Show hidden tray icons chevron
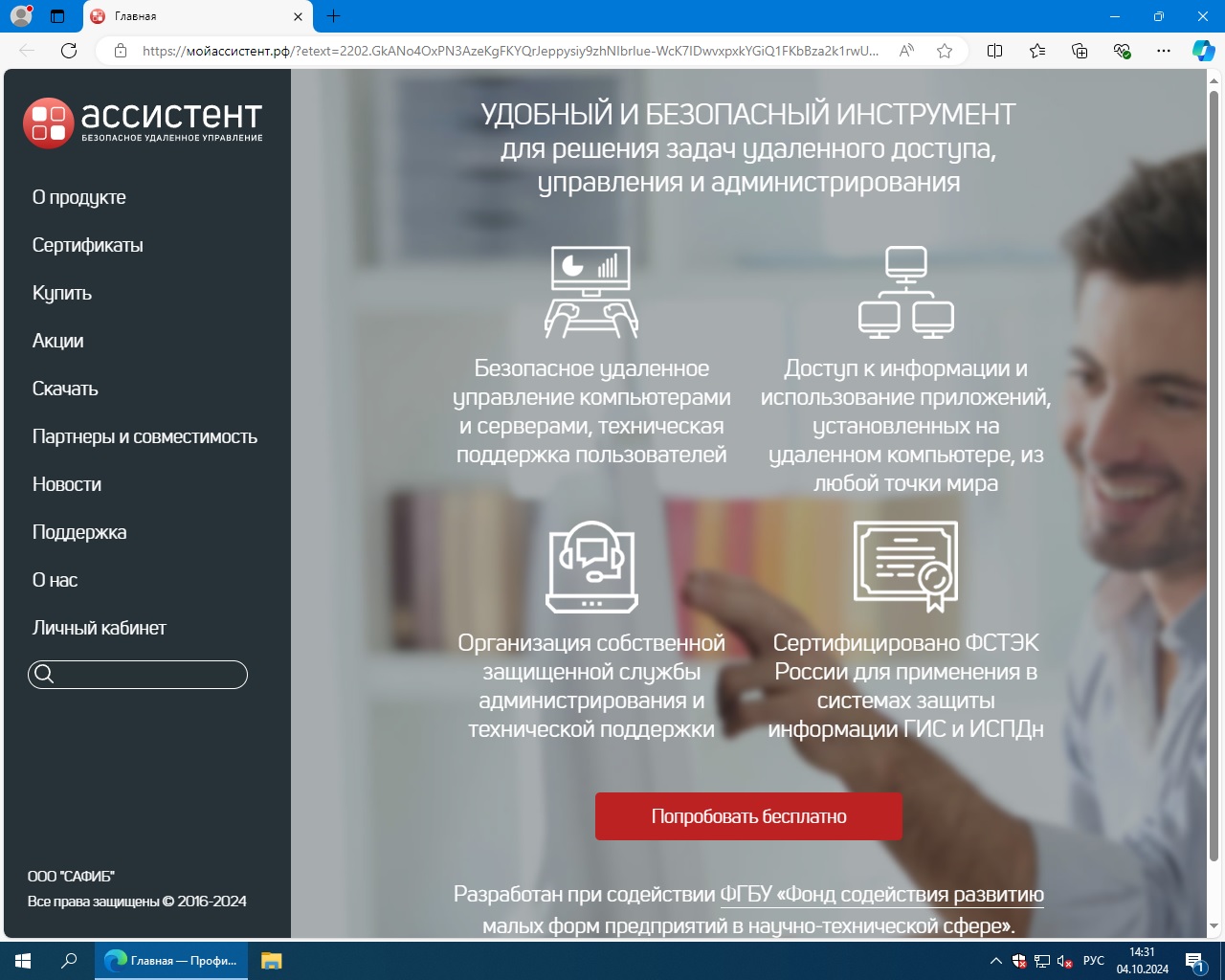This screenshot has height=980, width=1225. coord(995,961)
